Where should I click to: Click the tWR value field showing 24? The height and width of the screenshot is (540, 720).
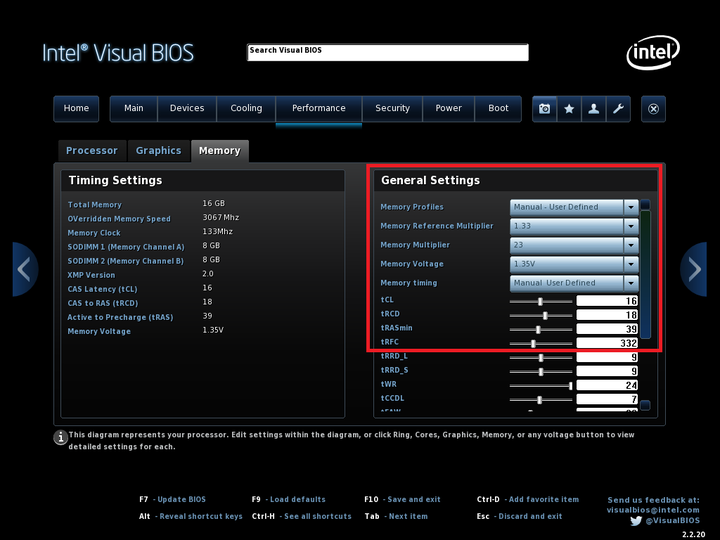607,385
